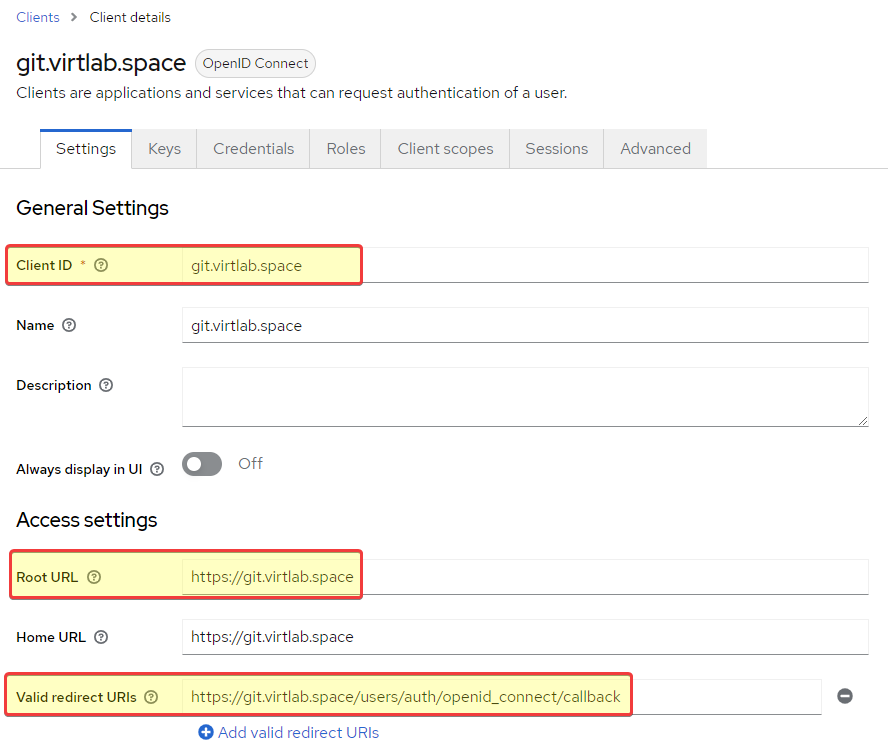Click the Description help icon

click(106, 385)
